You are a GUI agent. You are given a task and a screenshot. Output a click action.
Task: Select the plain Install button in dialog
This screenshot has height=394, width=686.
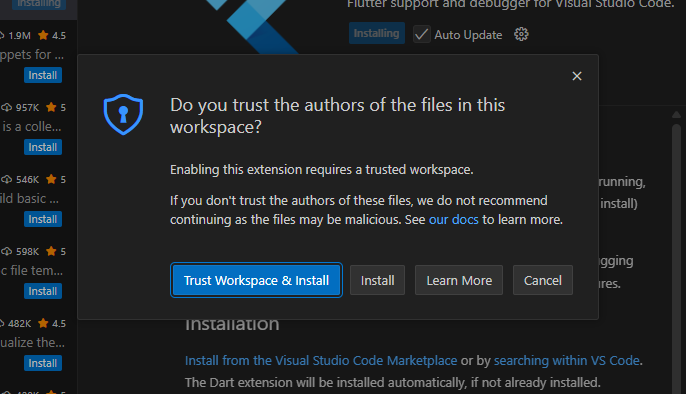click(x=378, y=280)
